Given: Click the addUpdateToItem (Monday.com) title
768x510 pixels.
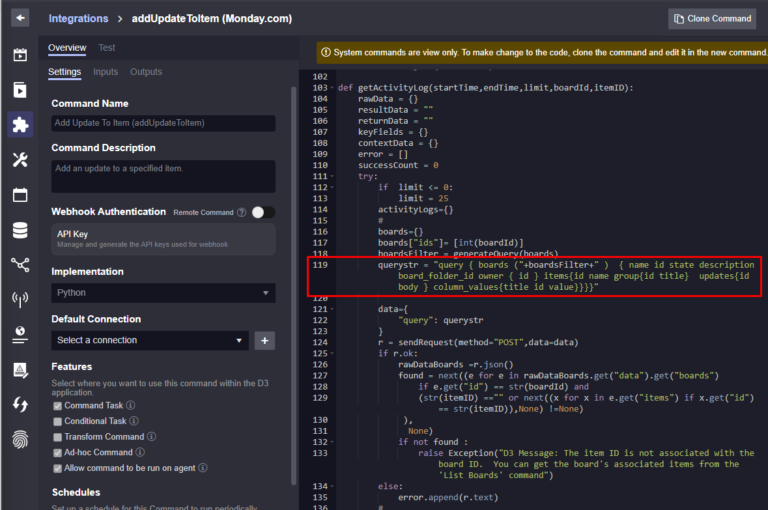Looking at the screenshot, I should coord(212,19).
